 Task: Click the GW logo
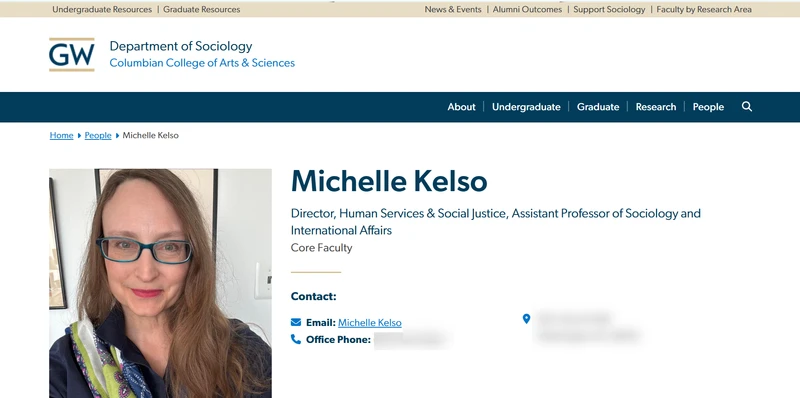(x=72, y=55)
